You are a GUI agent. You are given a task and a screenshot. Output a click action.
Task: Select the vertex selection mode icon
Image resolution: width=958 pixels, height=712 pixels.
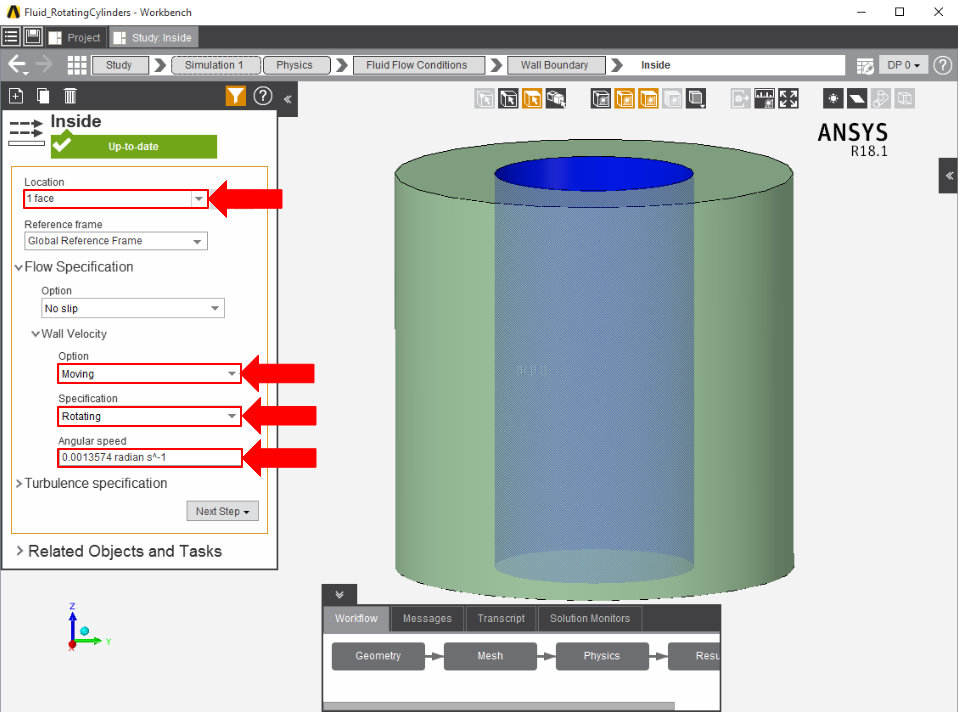[484, 98]
